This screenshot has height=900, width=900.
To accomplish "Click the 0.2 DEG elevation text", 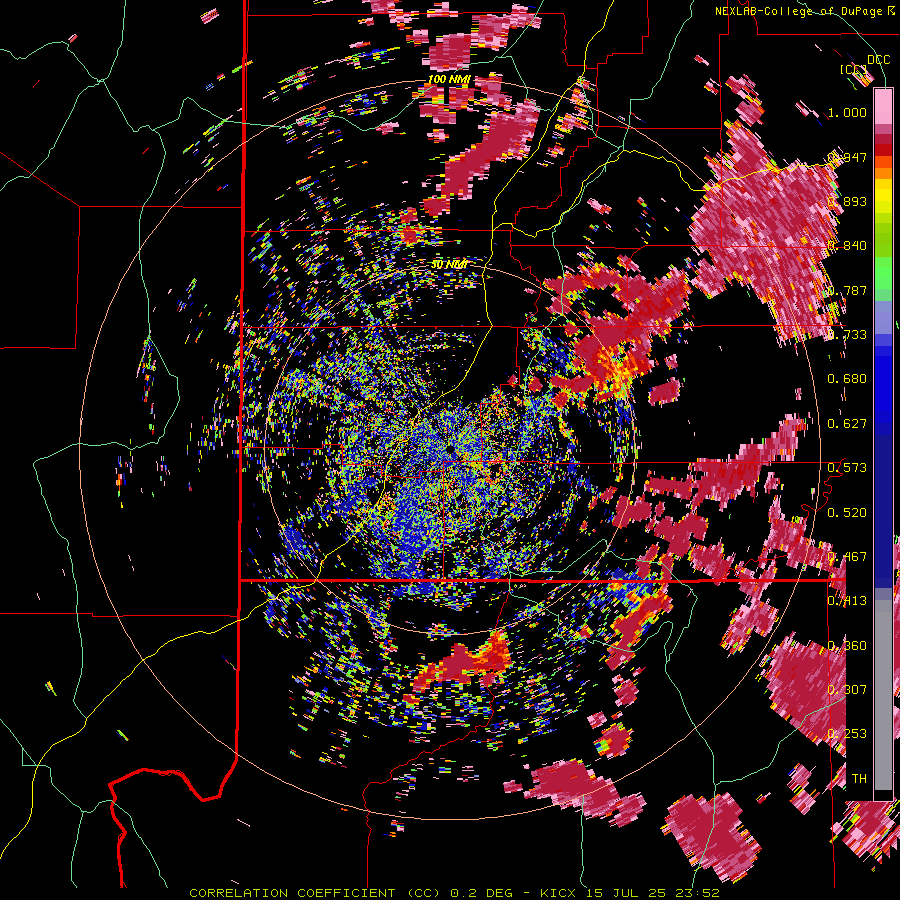I will 481,893.
